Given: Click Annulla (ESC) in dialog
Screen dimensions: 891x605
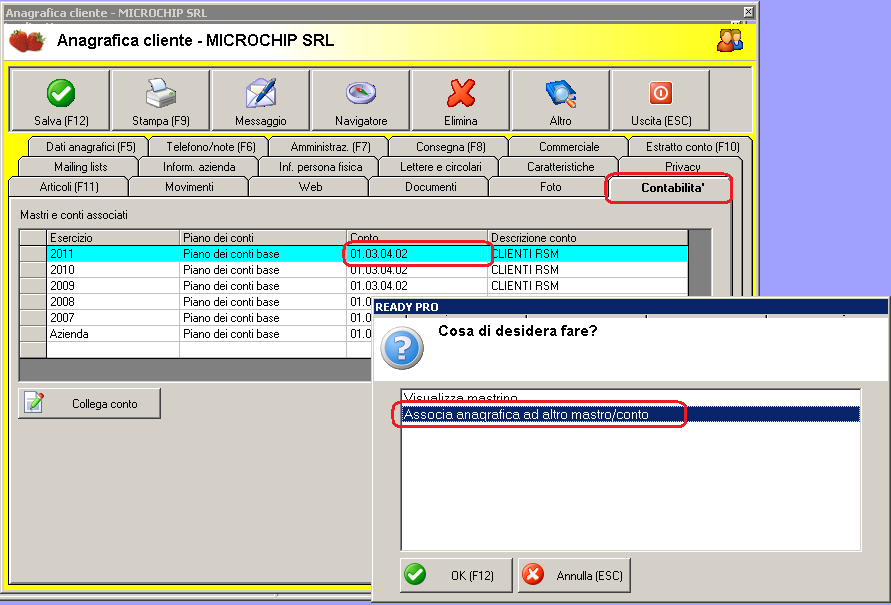Looking at the screenshot, I should pyautogui.click(x=574, y=575).
